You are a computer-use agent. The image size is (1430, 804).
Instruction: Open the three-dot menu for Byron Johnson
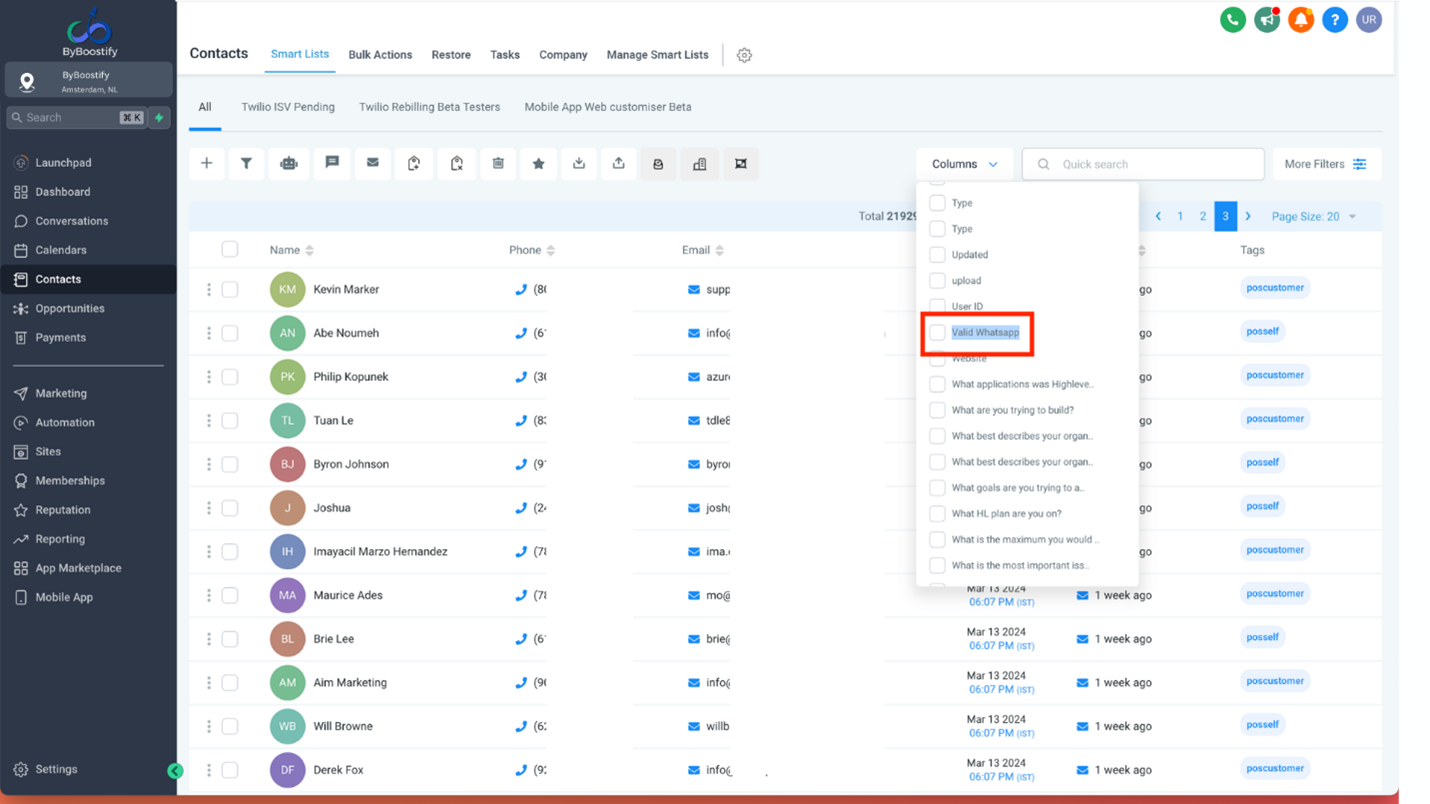(x=209, y=465)
